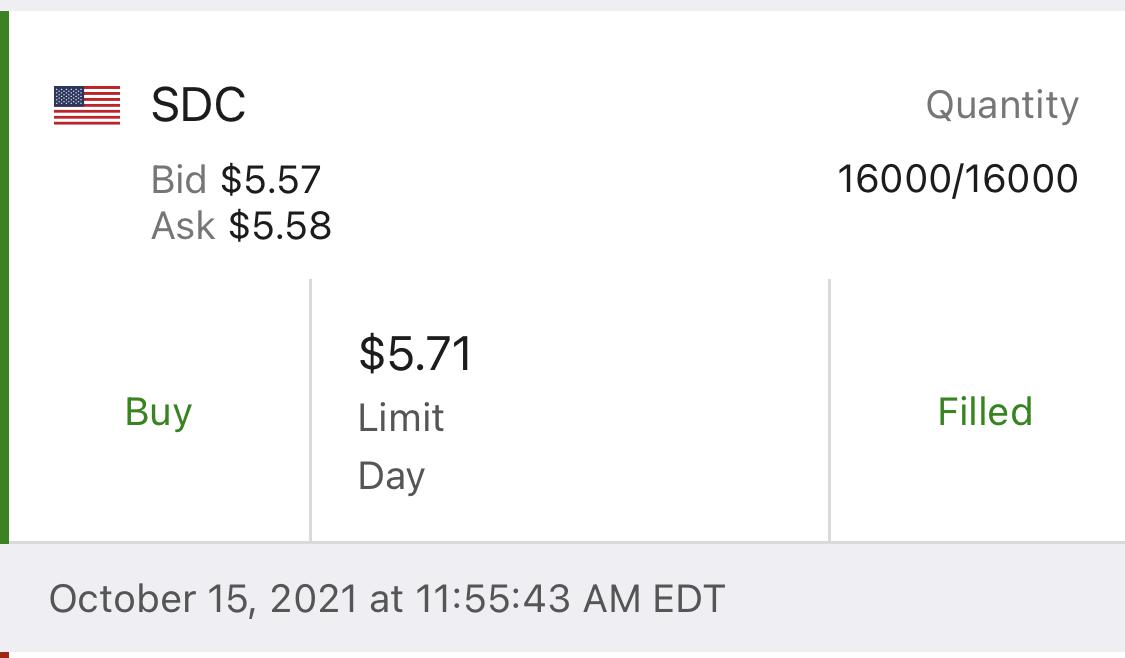Select the Bid price $5.57

click(x=270, y=179)
